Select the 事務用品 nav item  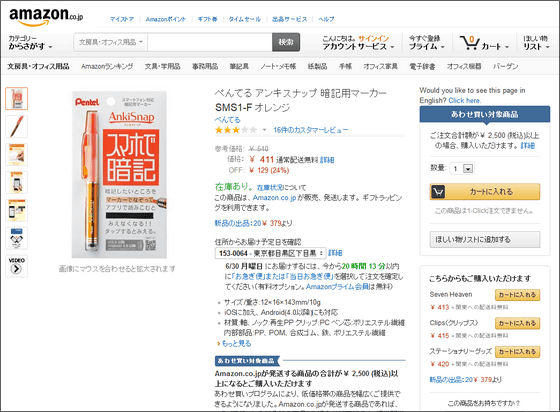click(205, 66)
